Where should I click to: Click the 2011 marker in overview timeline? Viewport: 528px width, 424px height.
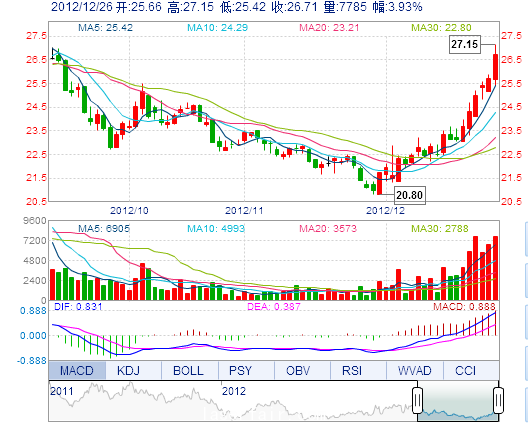point(62,391)
